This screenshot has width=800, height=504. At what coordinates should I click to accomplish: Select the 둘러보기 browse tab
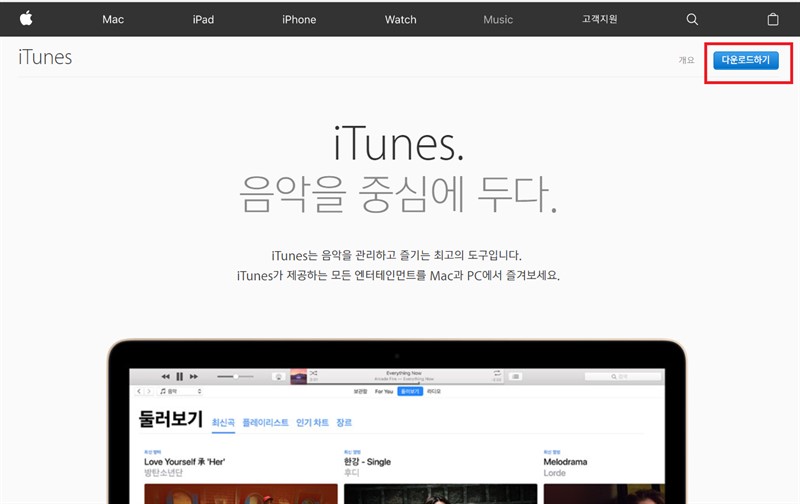(410, 391)
